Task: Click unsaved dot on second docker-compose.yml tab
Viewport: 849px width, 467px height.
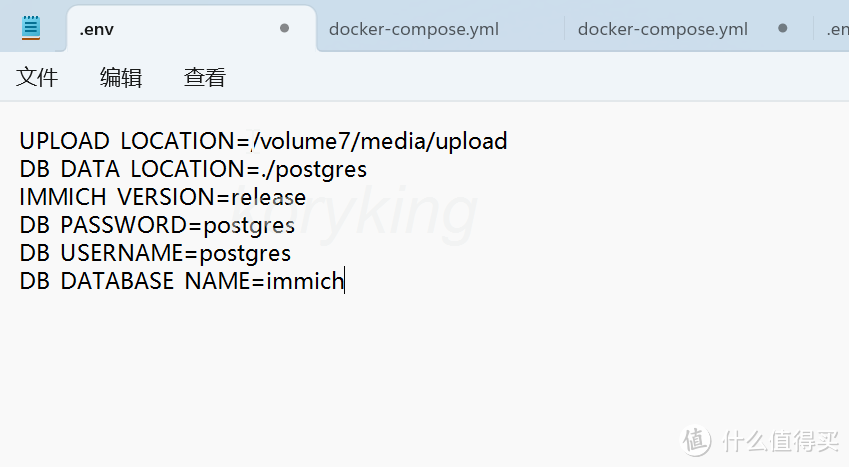Action: point(782,29)
